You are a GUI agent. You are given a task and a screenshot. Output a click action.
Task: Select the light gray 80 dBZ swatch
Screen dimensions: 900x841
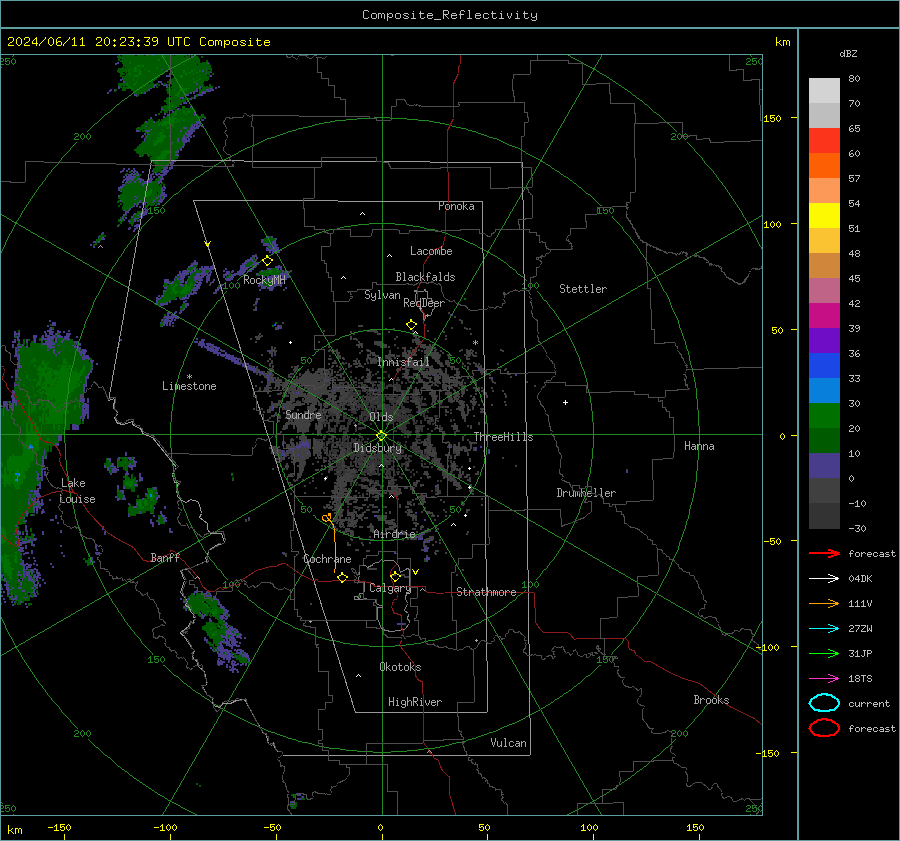tap(824, 90)
